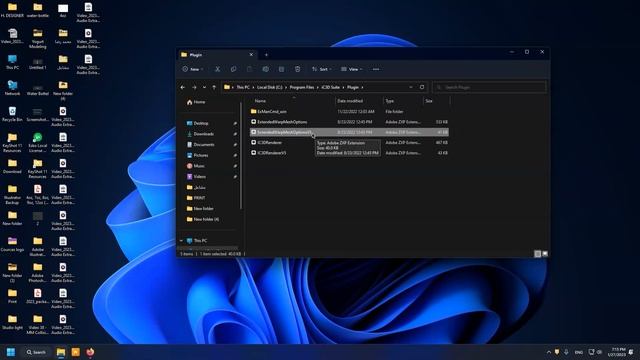This screenshot has width=640, height=360.
Task: Expand the address bar history dropdown
Action: point(411,87)
